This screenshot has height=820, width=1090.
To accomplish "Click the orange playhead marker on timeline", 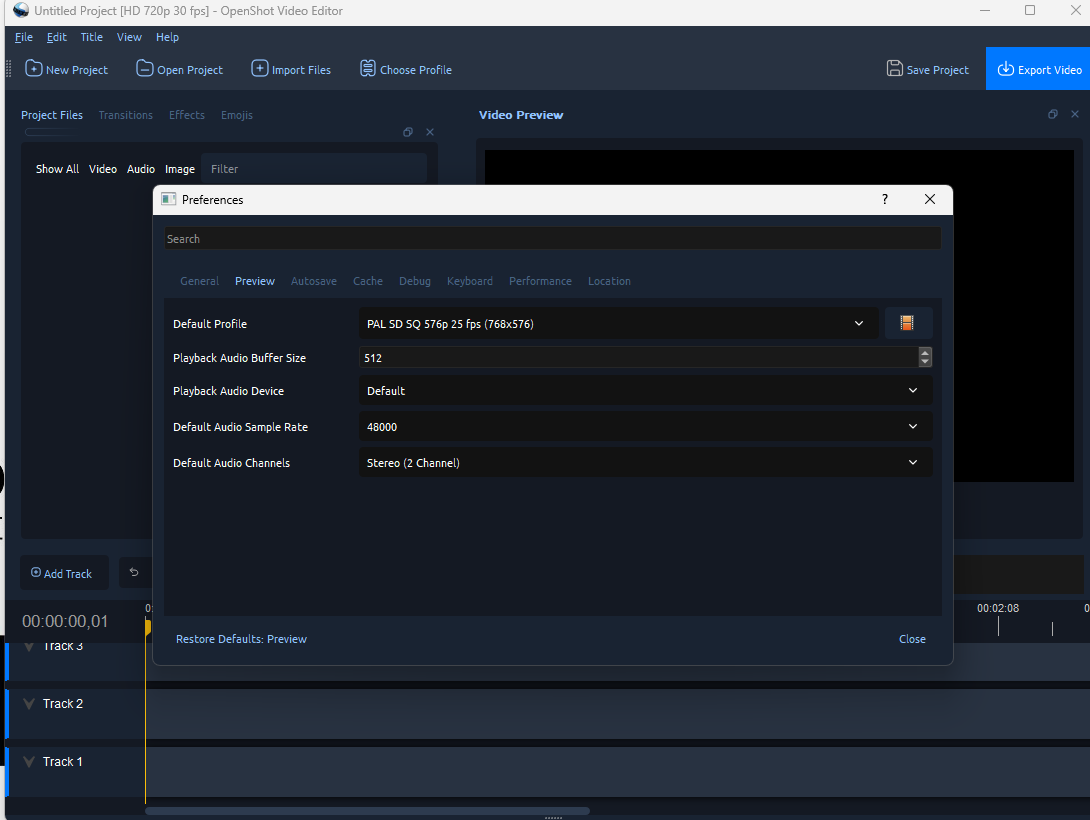I will (x=148, y=626).
